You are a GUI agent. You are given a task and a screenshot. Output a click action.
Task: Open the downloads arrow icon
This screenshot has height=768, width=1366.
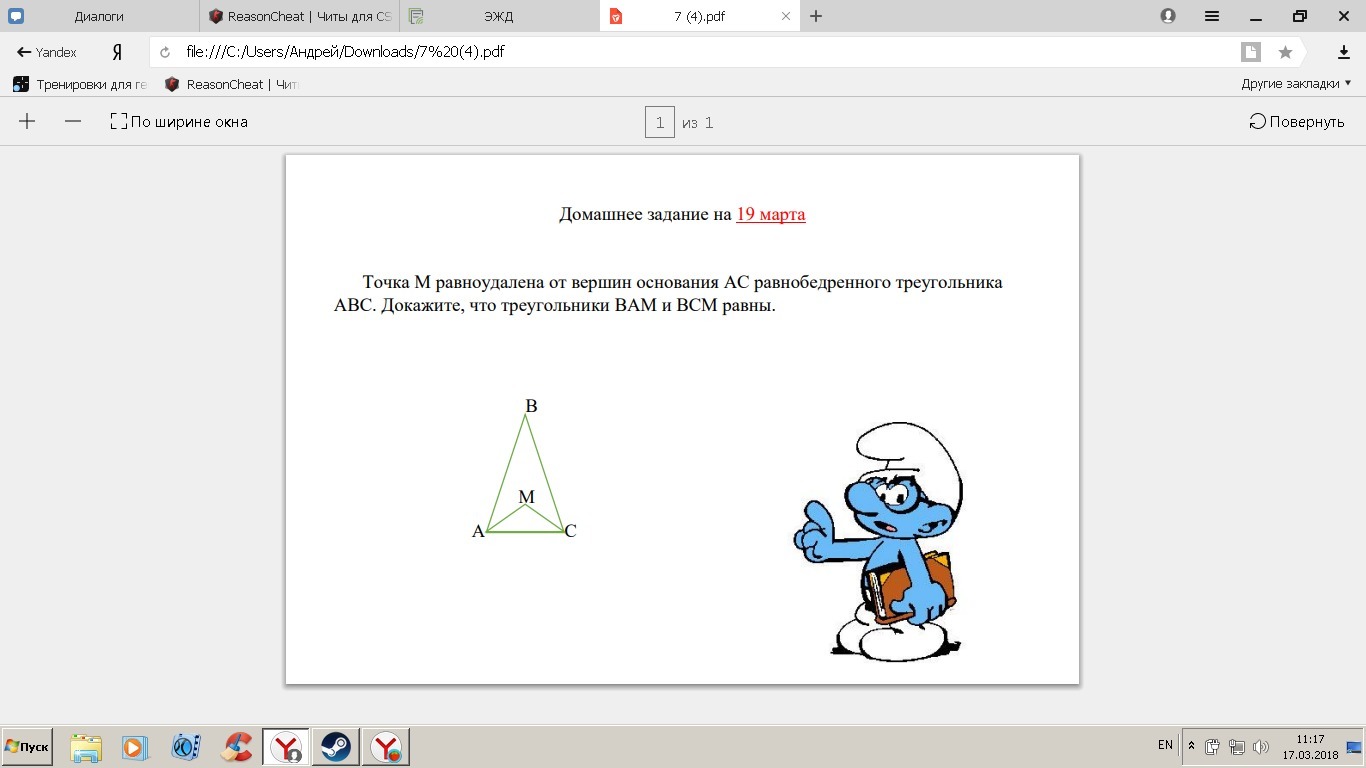coord(1344,52)
